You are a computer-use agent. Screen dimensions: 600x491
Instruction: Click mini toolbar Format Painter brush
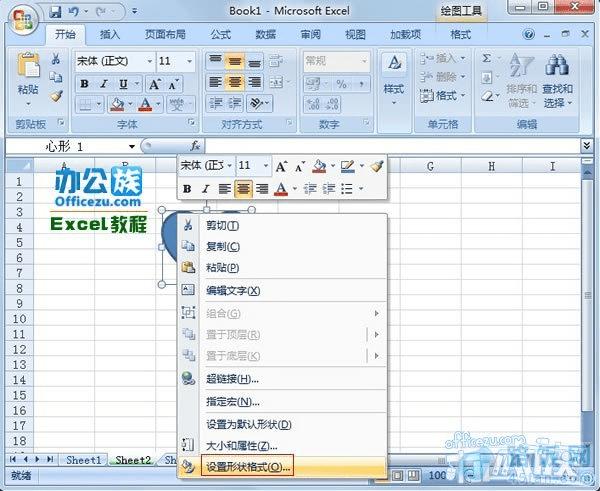pyautogui.click(x=377, y=166)
